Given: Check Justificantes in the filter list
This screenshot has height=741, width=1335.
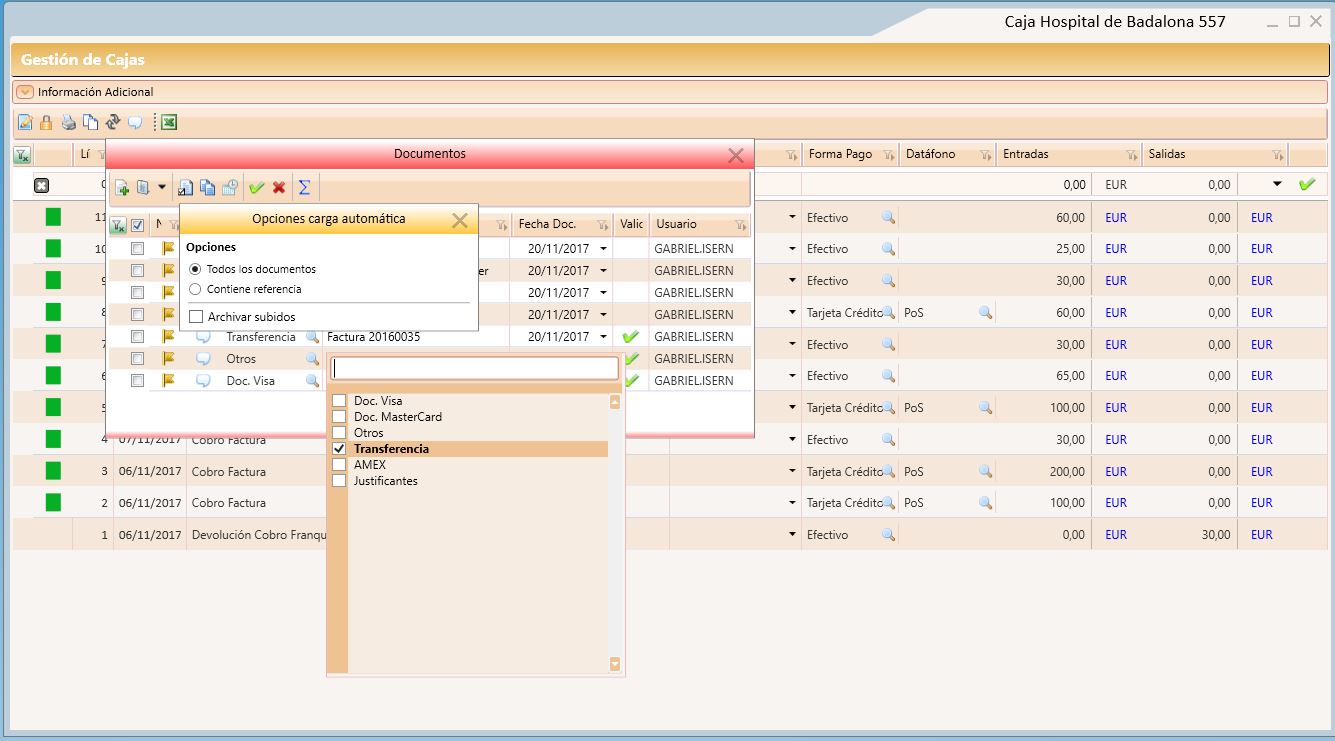Looking at the screenshot, I should 339,481.
